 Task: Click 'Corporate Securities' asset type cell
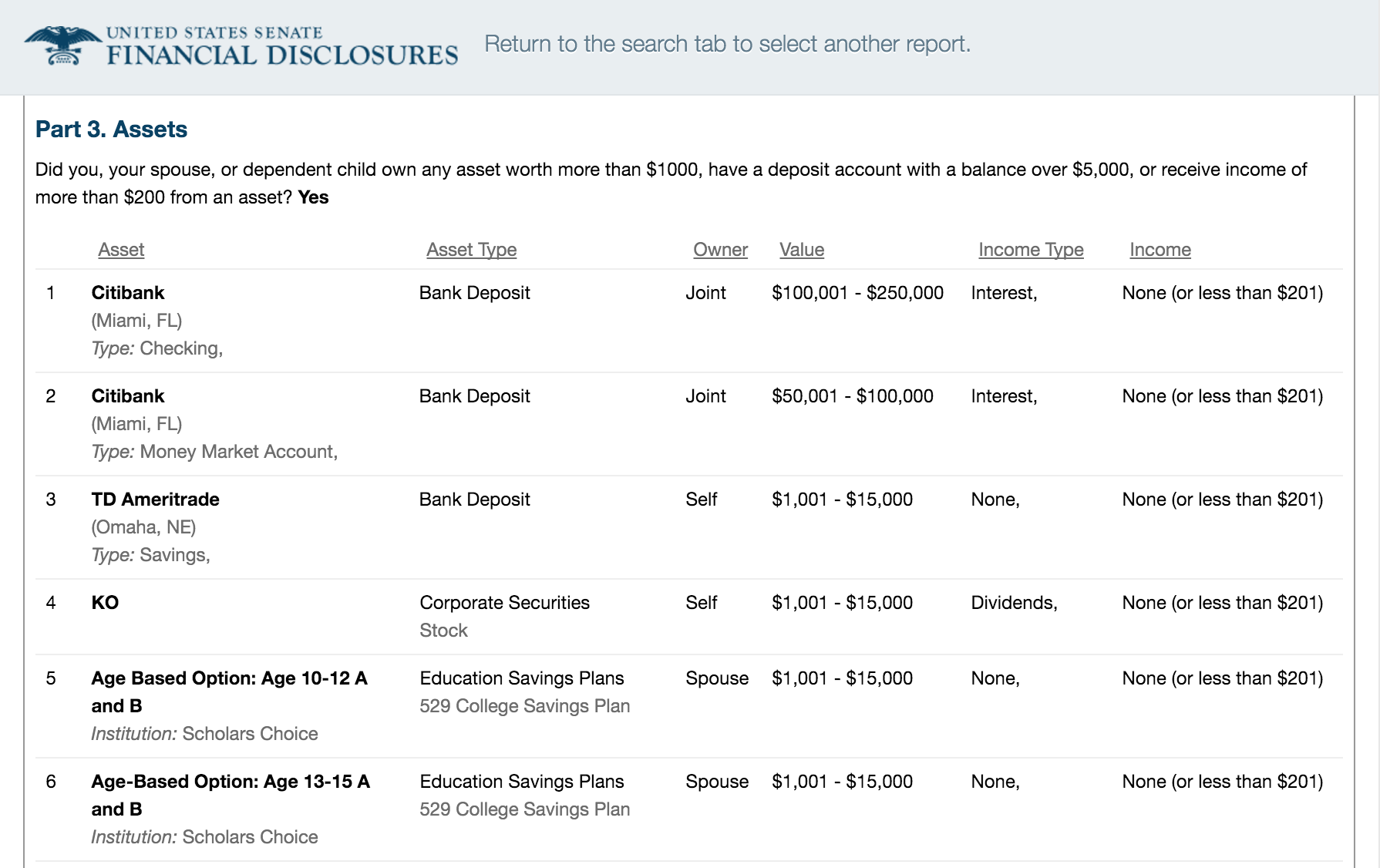pos(504,603)
